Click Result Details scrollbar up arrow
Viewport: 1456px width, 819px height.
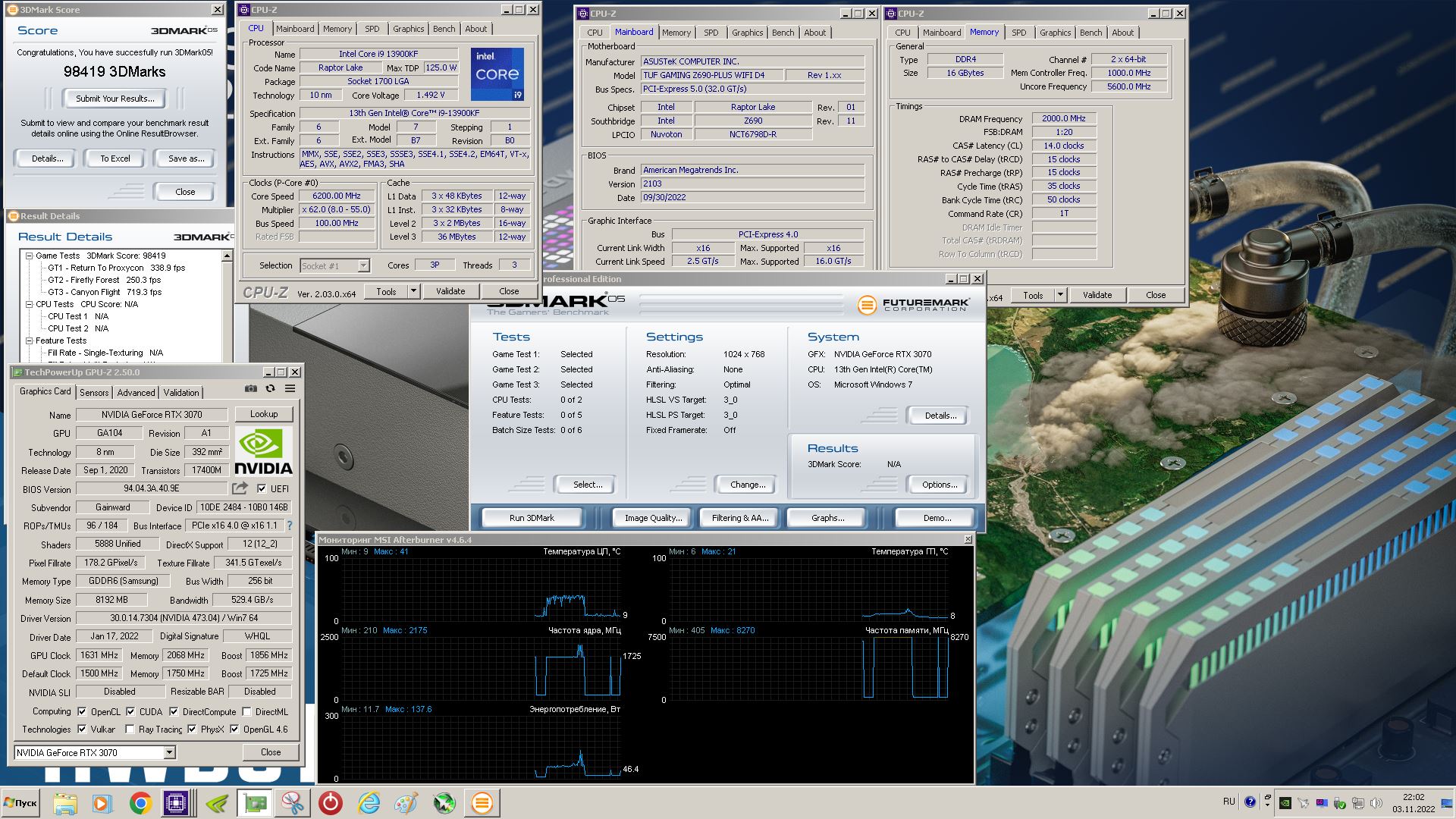point(227,256)
